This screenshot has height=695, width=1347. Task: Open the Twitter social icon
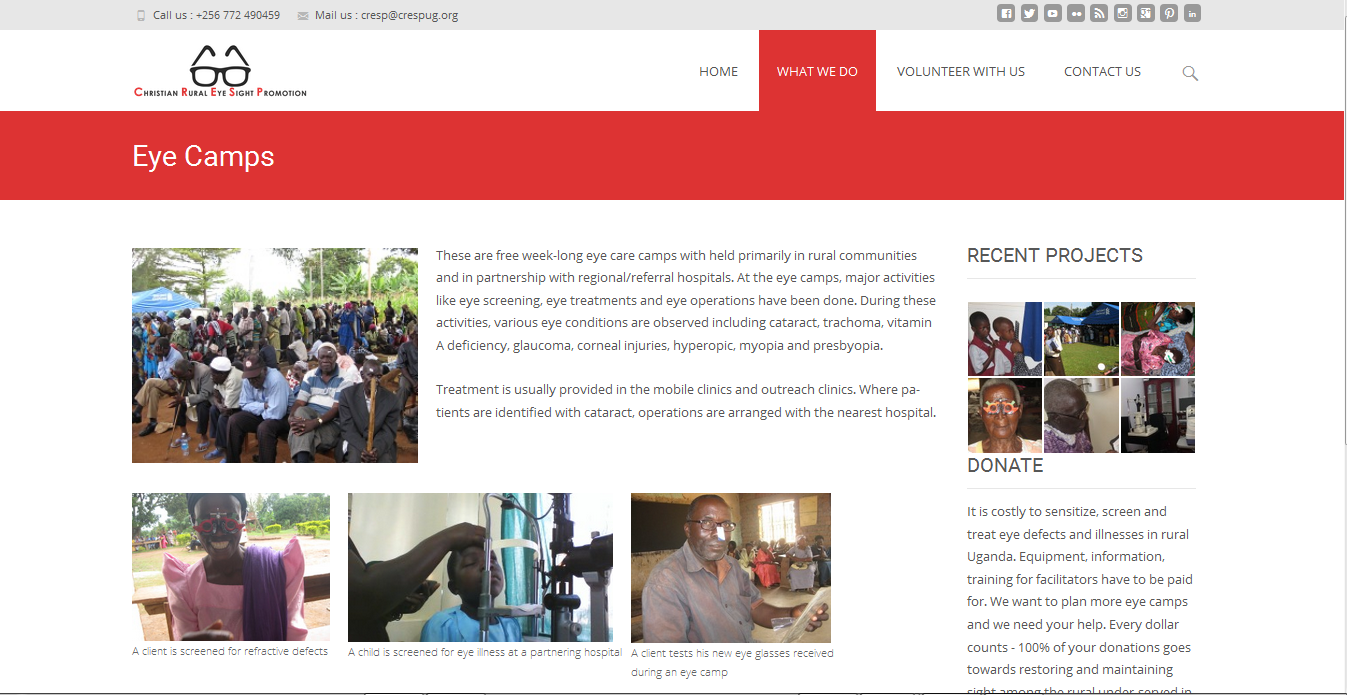click(x=1029, y=13)
